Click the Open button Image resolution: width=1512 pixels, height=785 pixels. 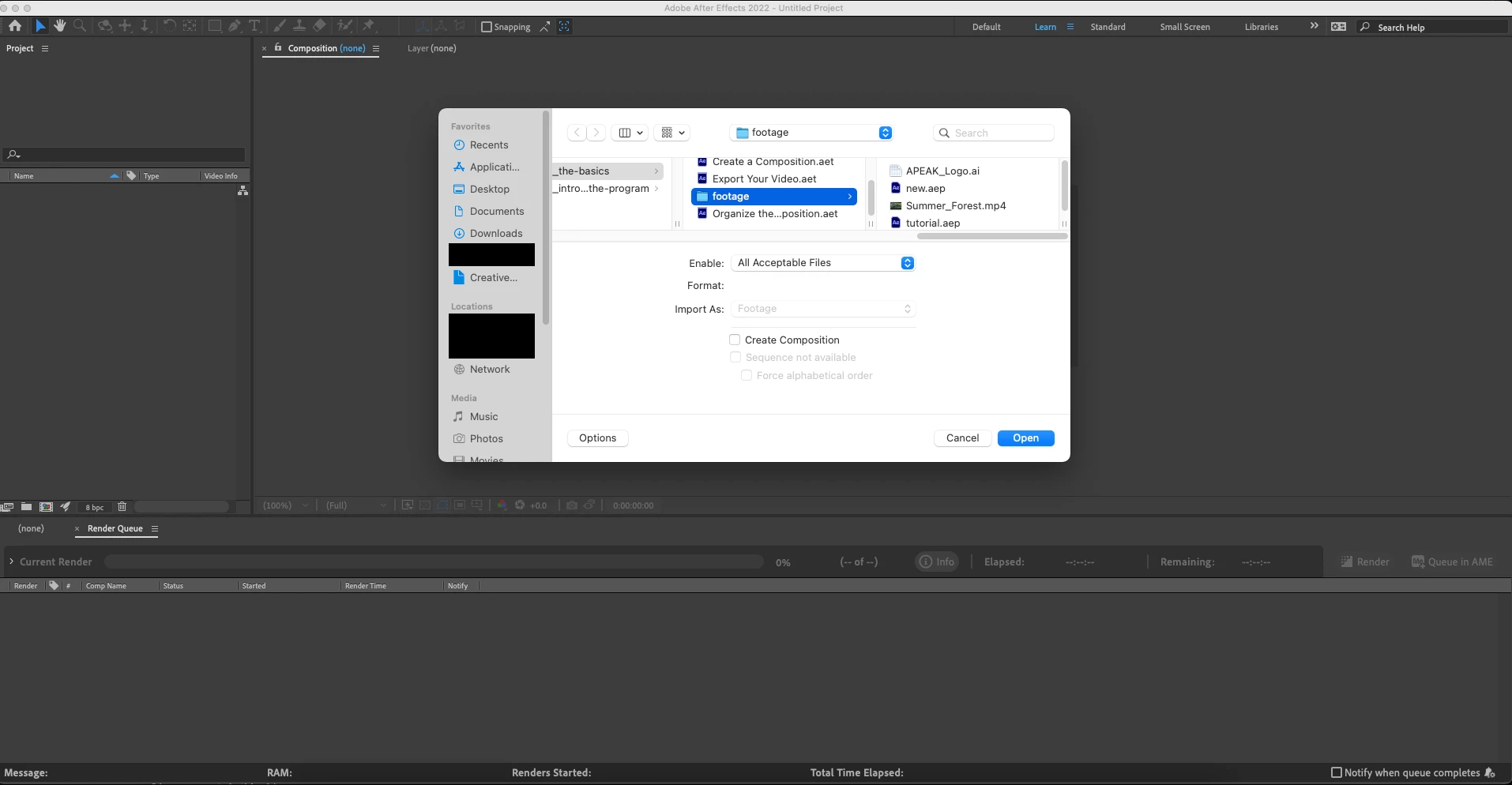pos(1025,438)
